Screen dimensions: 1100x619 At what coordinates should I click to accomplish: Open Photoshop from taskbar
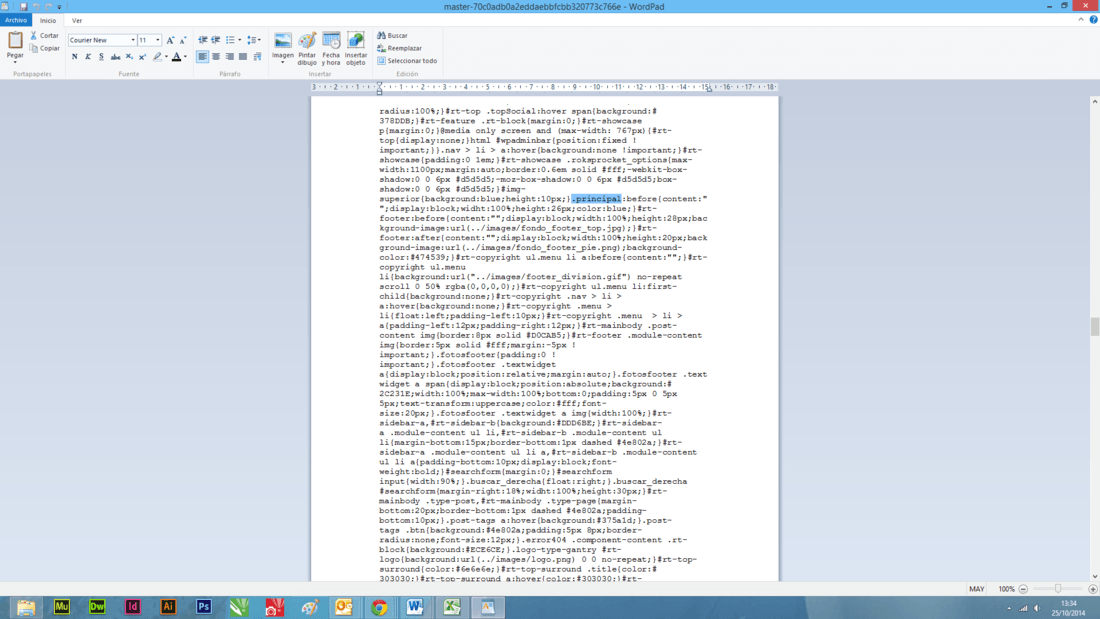(203, 607)
